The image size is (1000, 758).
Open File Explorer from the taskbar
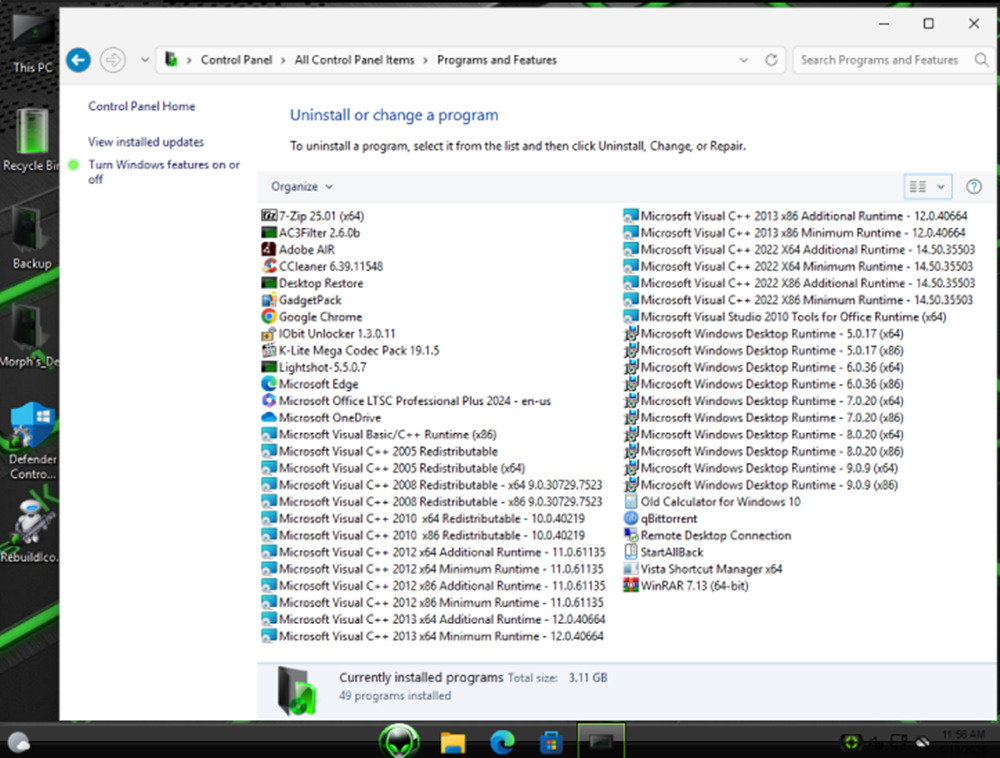pos(453,742)
